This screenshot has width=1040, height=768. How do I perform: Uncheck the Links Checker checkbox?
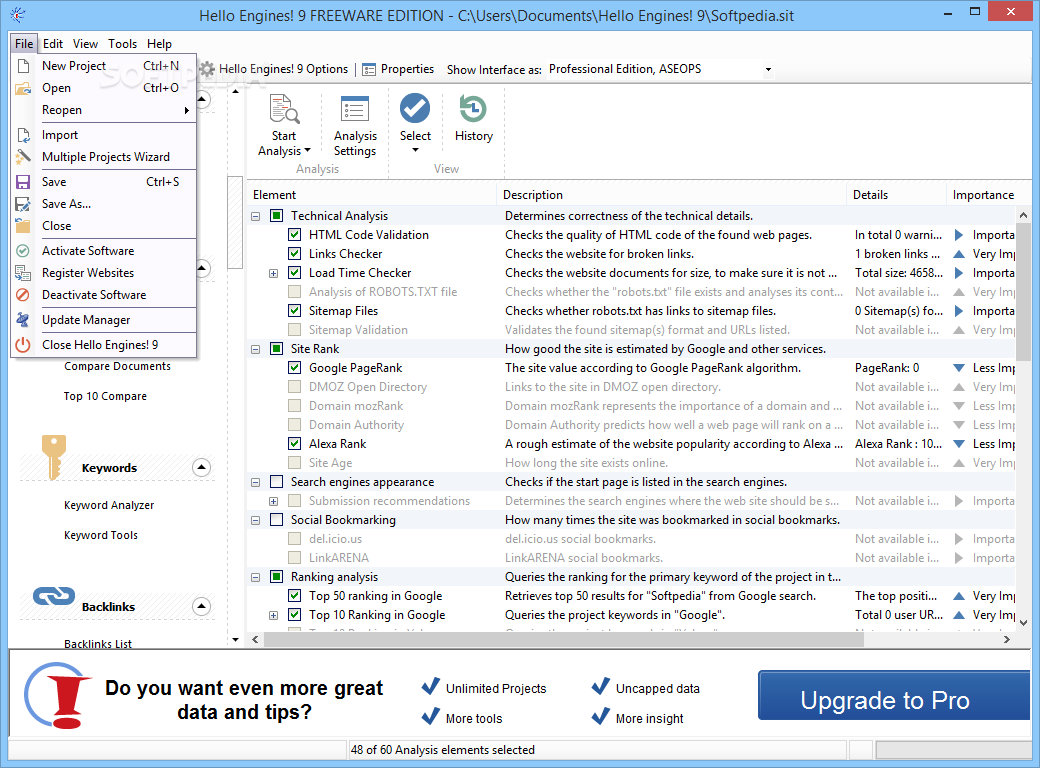coord(295,254)
